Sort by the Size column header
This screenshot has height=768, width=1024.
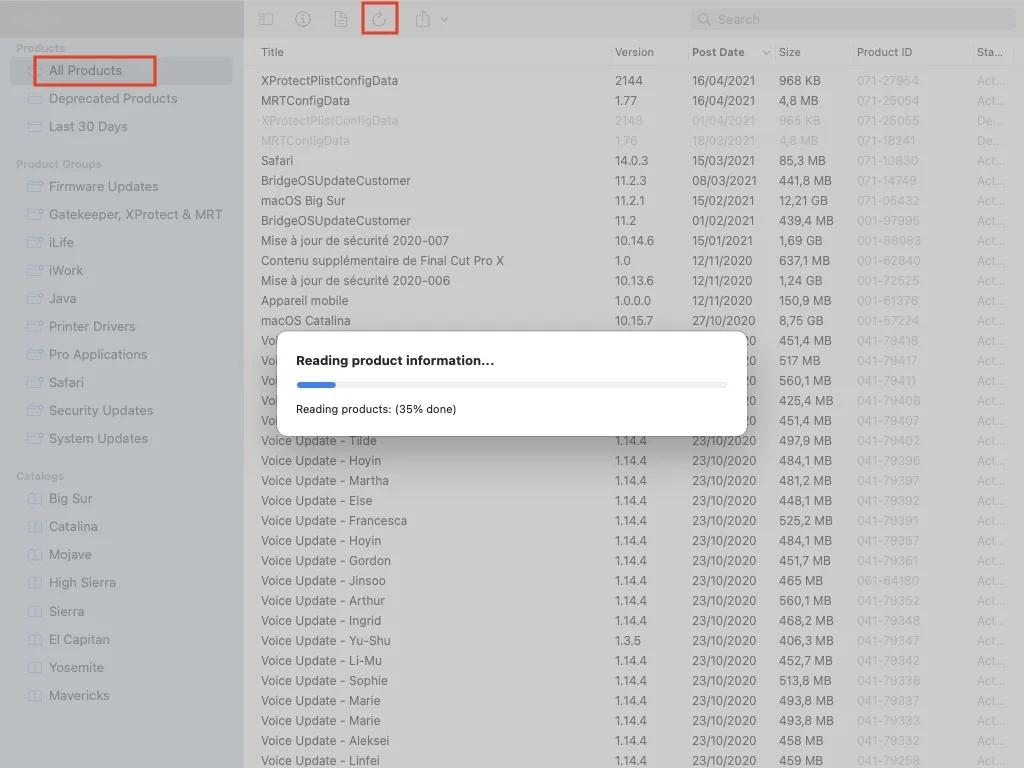tap(790, 52)
